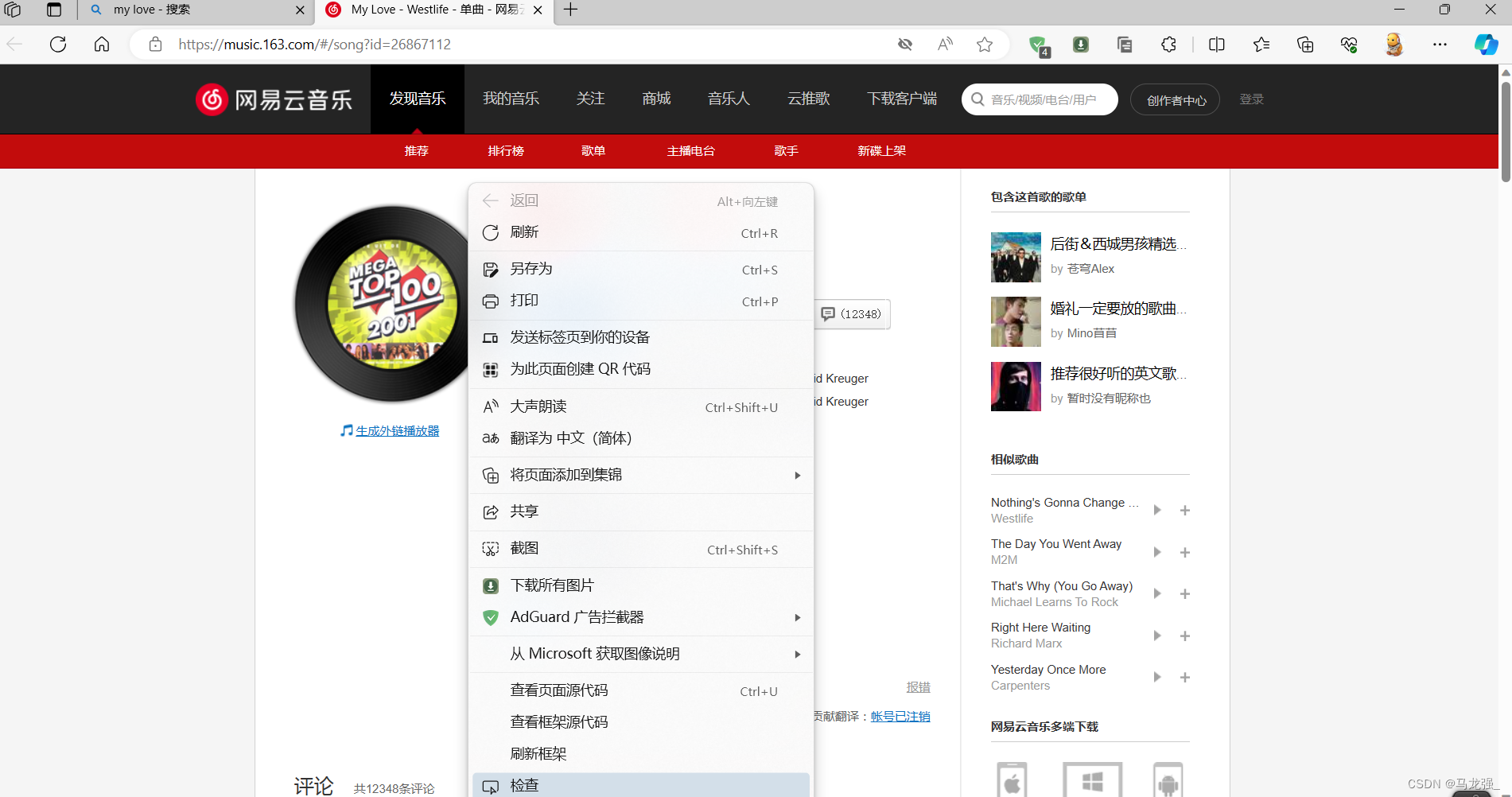Toggle split screen icon
1512x797 pixels.
(x=1217, y=44)
